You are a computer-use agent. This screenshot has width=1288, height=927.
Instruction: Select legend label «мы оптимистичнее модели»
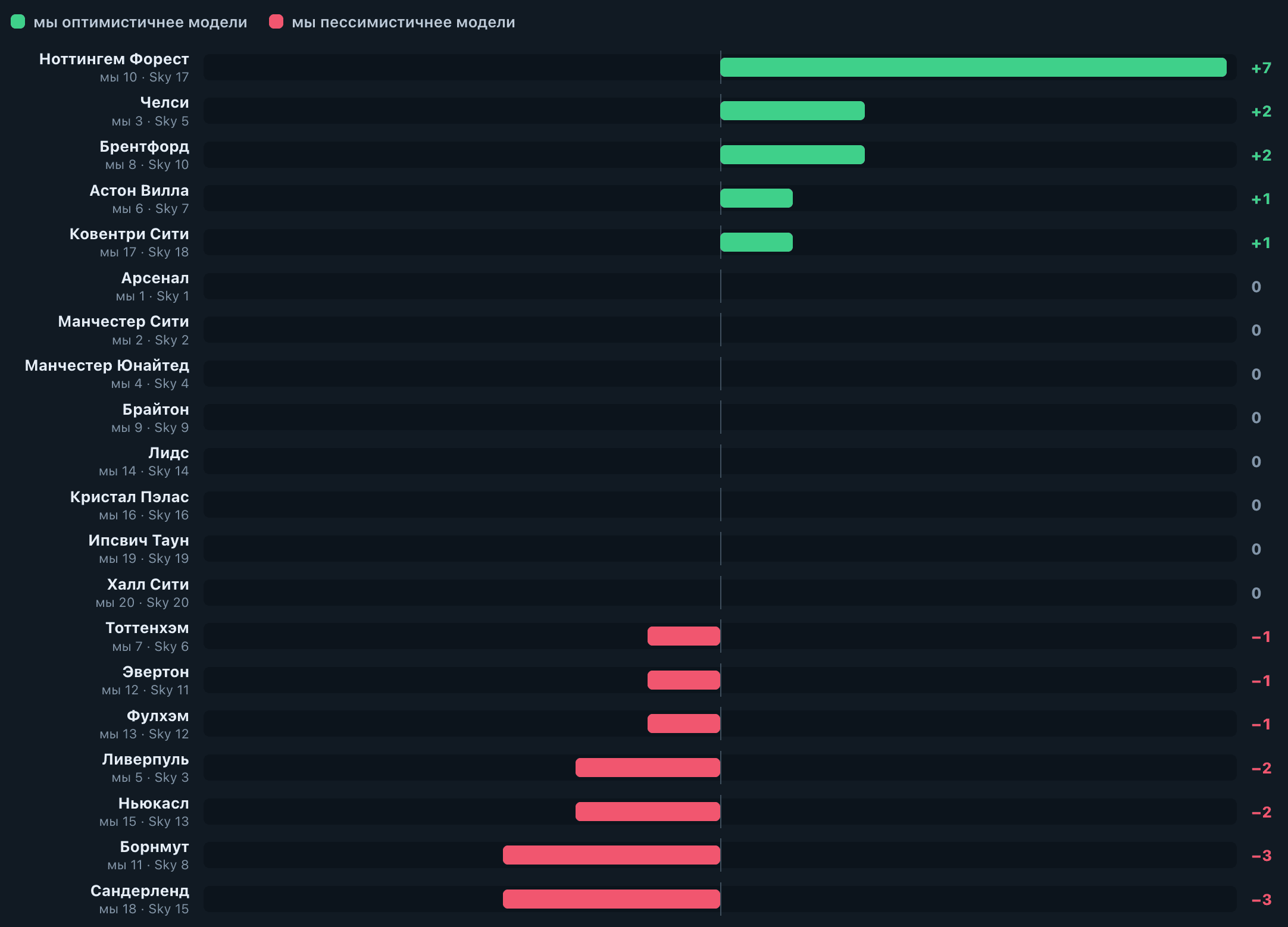coord(140,23)
